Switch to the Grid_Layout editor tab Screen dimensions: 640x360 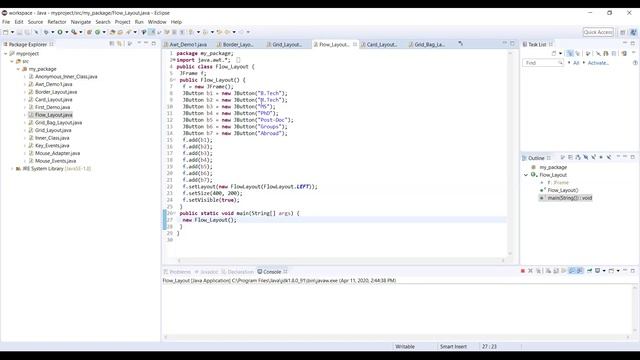287,44
